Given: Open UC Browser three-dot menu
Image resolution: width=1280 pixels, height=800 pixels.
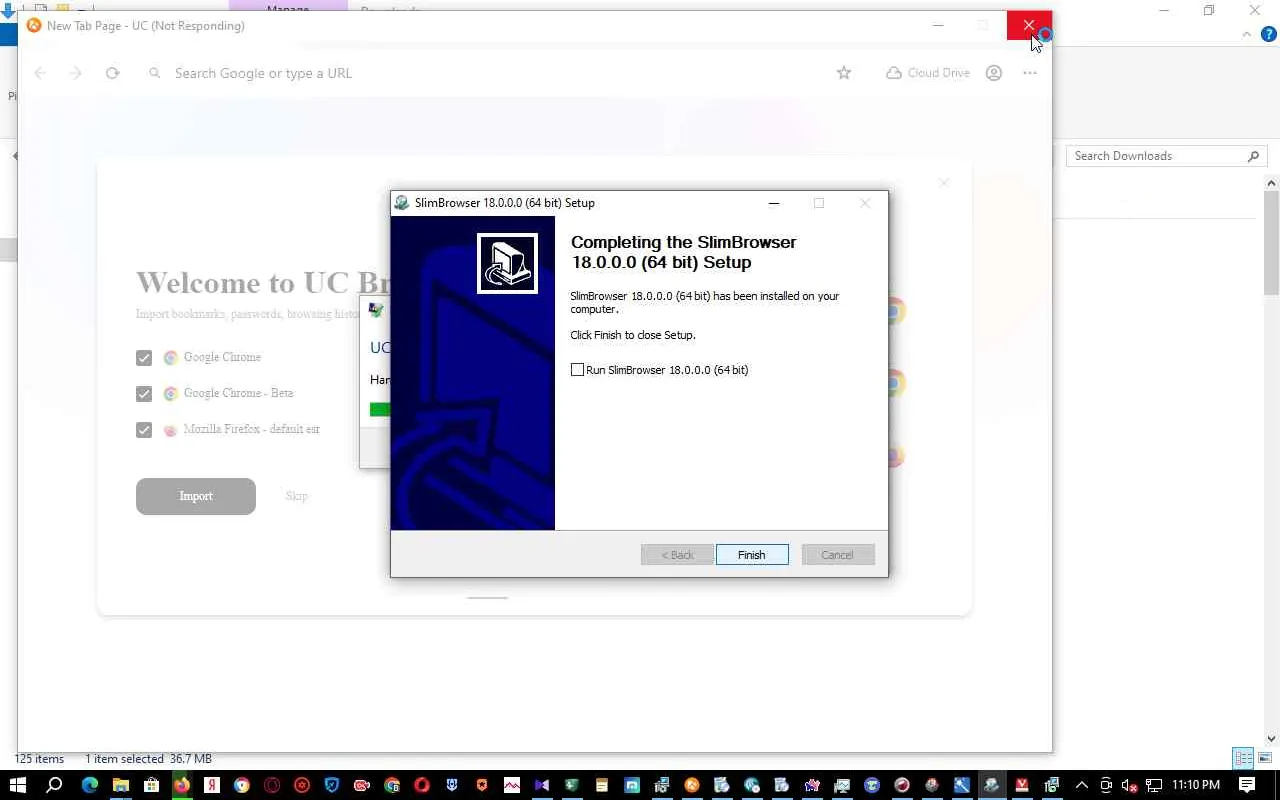Looking at the screenshot, I should click(x=1030, y=73).
